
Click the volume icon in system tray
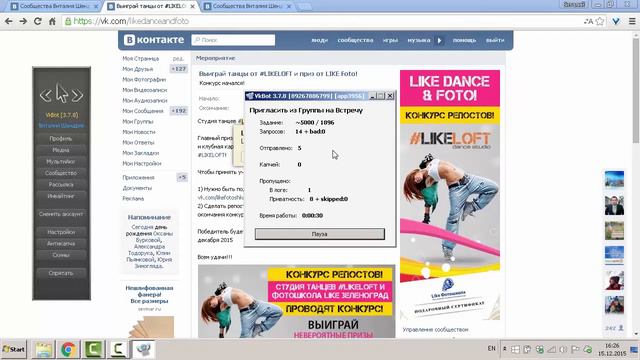click(563, 349)
